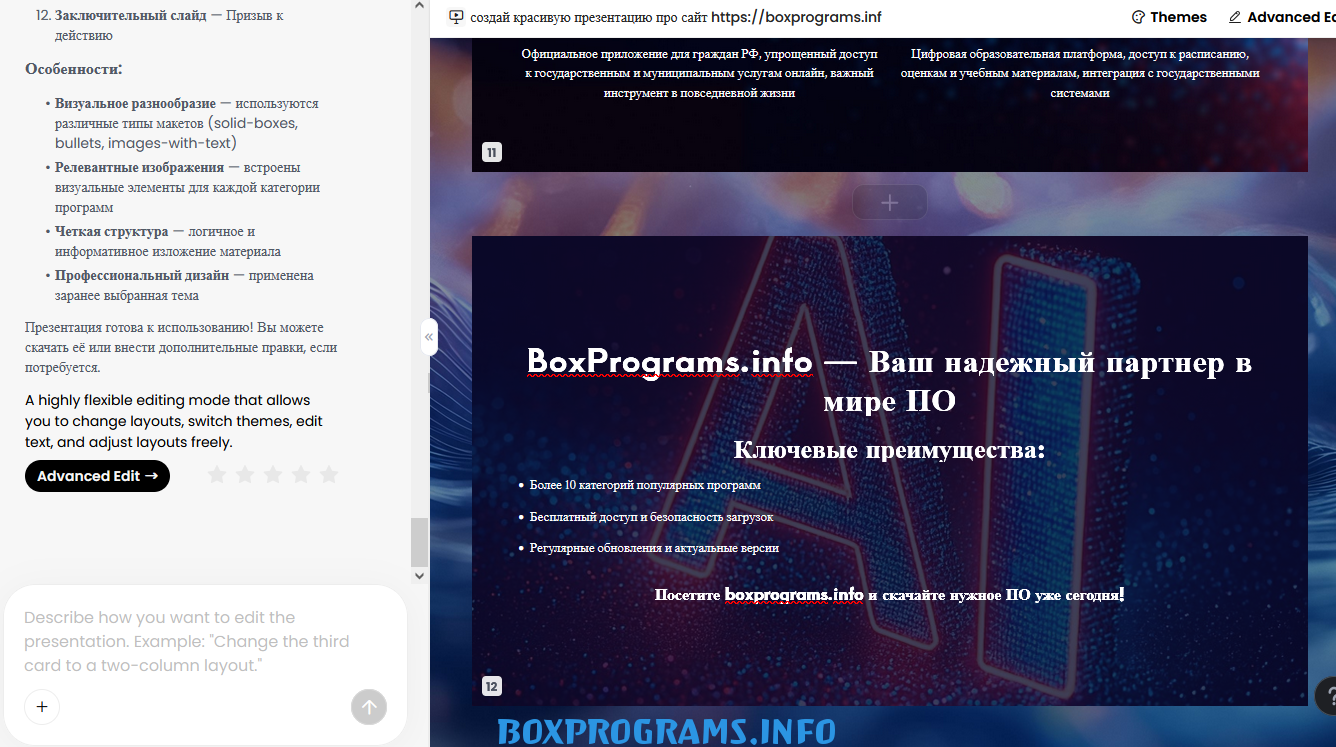This screenshot has height=747, width=1336.
Task: Open the help question mark button
Action: 1327,695
